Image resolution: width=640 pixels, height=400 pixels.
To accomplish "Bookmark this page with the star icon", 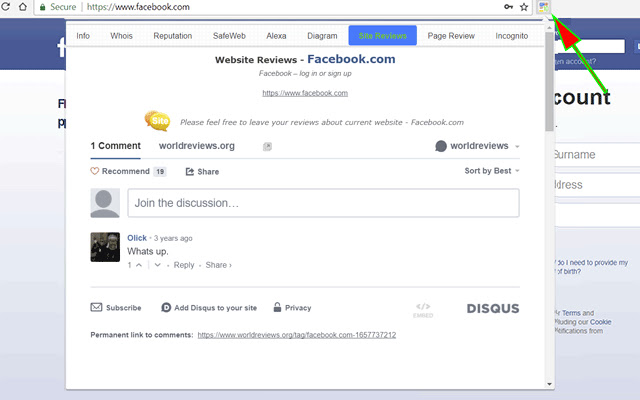I will click(x=524, y=7).
